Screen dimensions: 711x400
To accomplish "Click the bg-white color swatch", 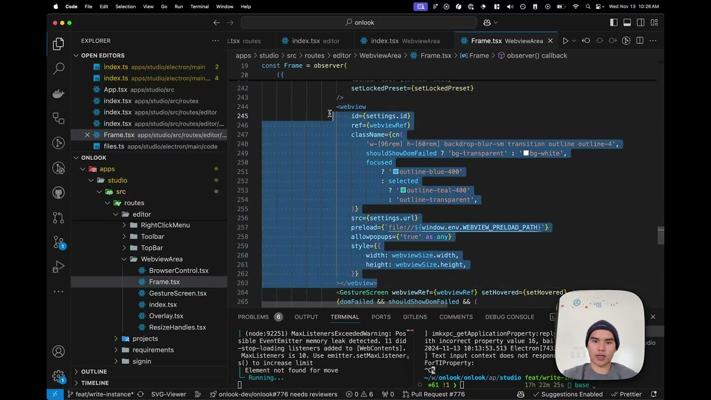I will coord(526,153).
